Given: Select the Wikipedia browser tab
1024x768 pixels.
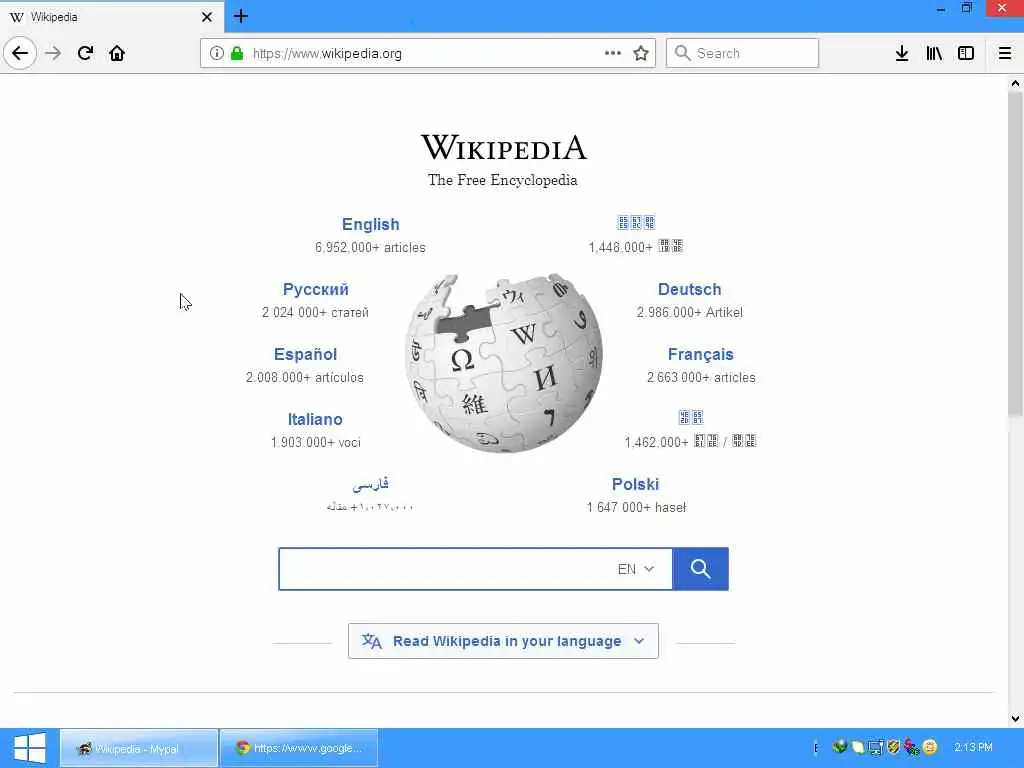Looking at the screenshot, I should click(112, 16).
